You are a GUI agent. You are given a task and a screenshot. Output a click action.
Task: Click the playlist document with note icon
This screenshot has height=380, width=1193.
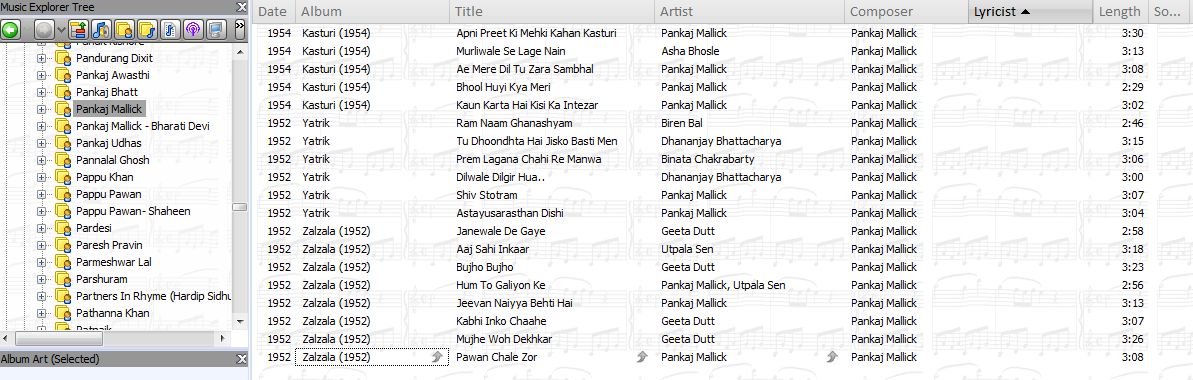[171, 30]
